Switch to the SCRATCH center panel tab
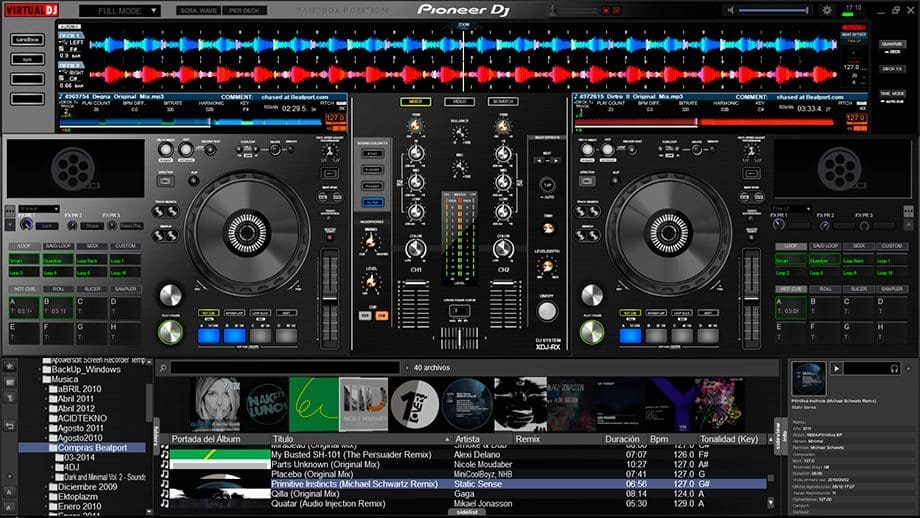920x518 pixels. point(503,101)
